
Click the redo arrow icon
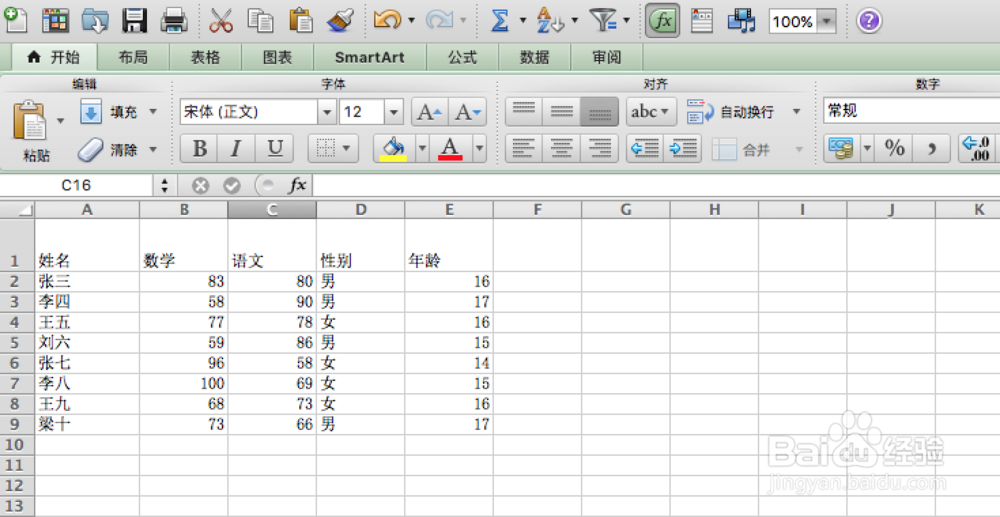click(x=440, y=20)
